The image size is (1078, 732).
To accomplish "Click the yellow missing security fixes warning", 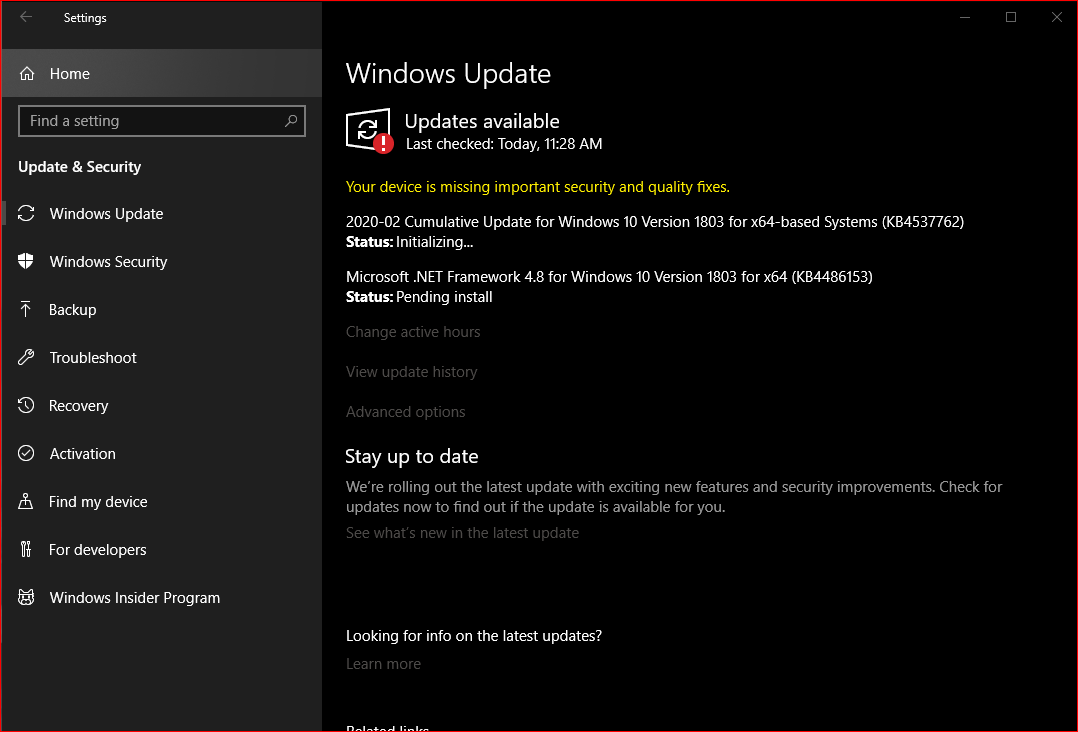I will pyautogui.click(x=538, y=187).
